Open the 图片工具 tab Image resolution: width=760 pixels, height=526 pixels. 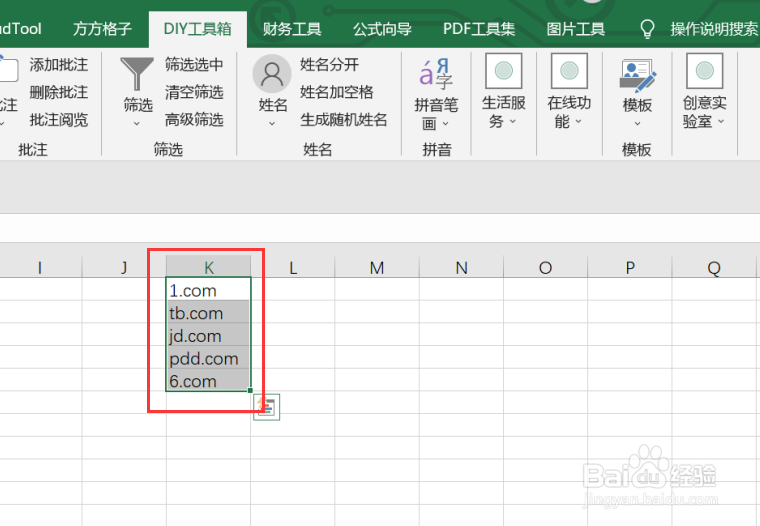(x=576, y=29)
